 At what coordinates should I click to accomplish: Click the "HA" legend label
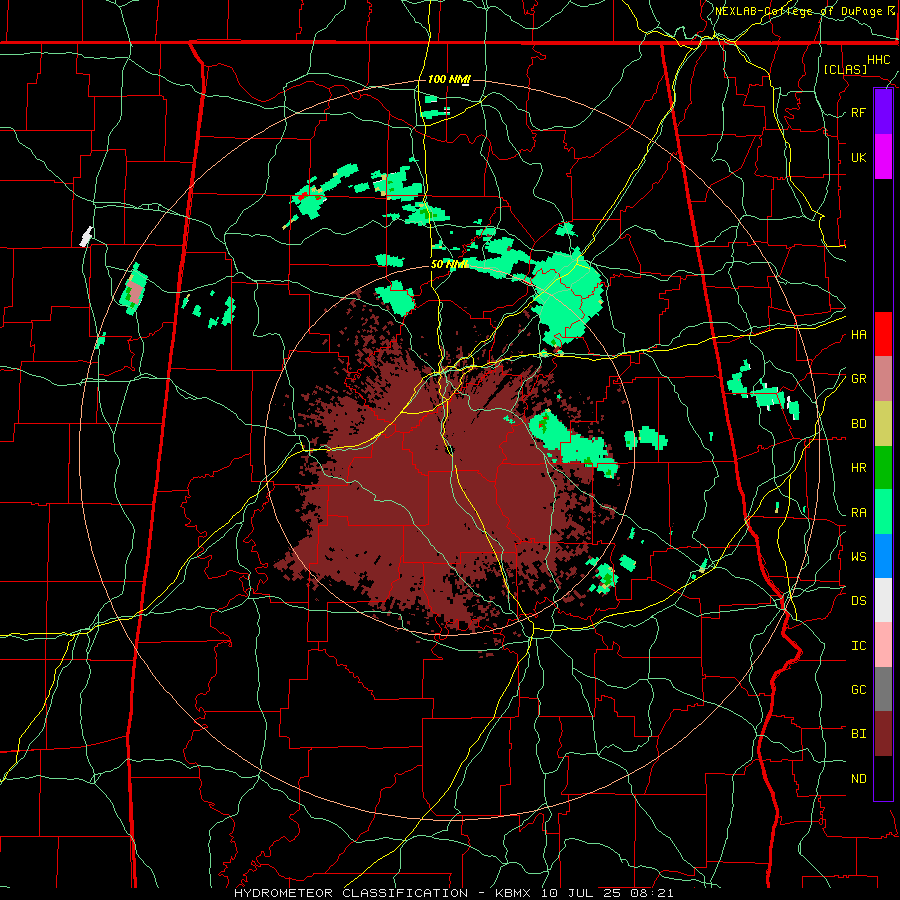pos(858,335)
